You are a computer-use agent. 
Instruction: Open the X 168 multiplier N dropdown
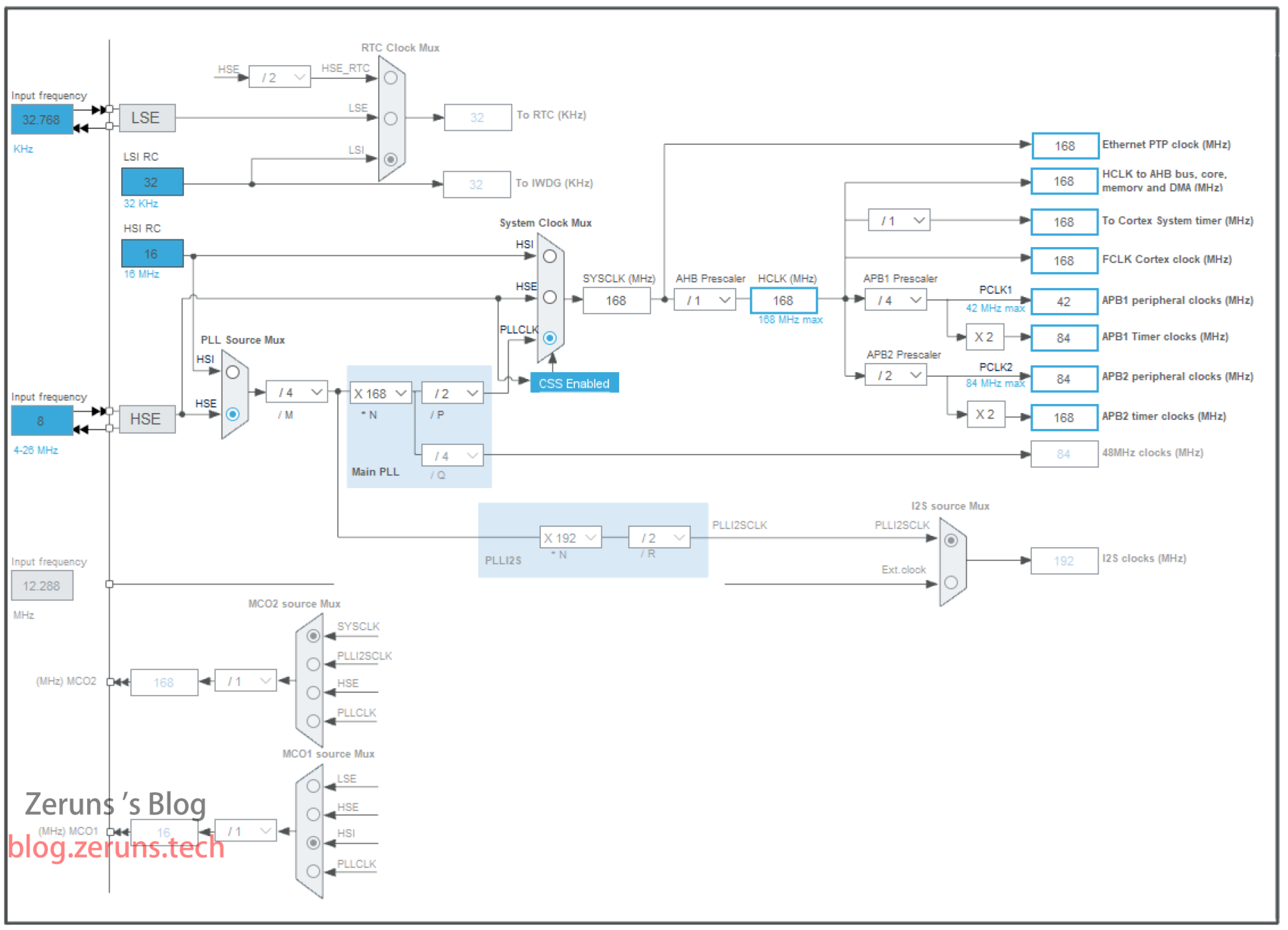(x=381, y=393)
